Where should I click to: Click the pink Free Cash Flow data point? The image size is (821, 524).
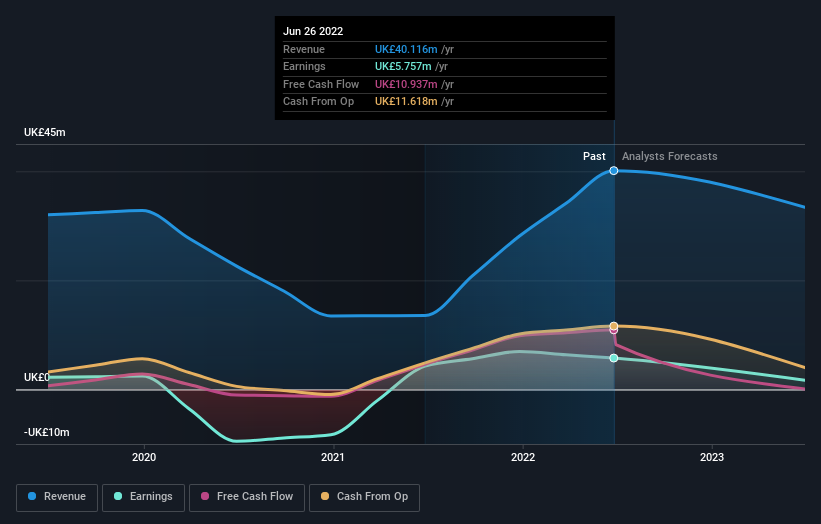(614, 331)
